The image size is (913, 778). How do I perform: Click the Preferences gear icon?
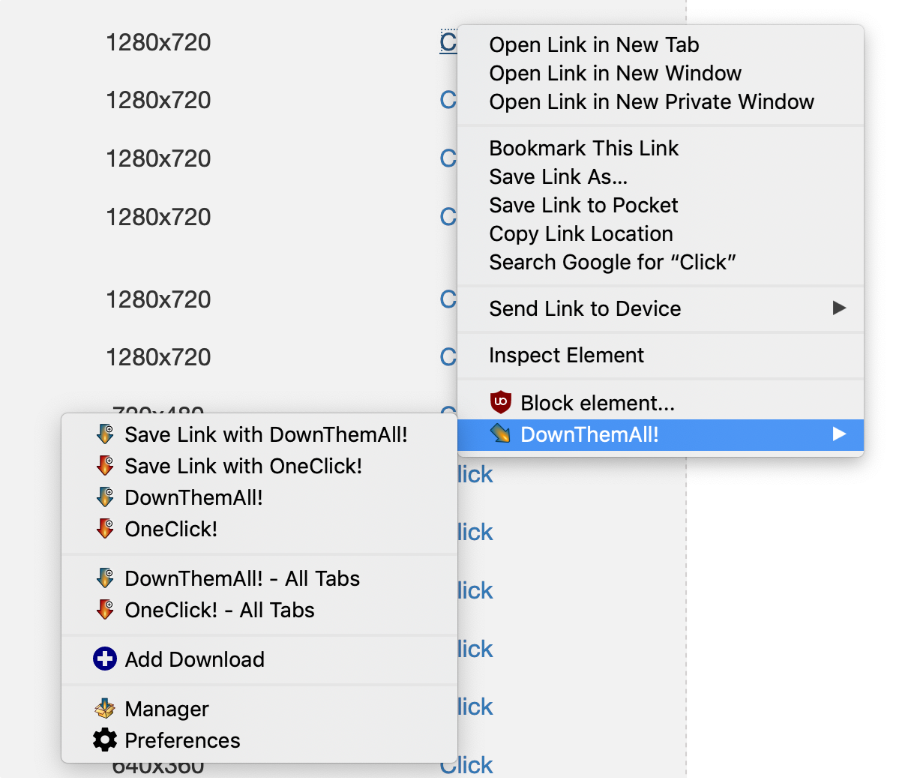point(105,740)
